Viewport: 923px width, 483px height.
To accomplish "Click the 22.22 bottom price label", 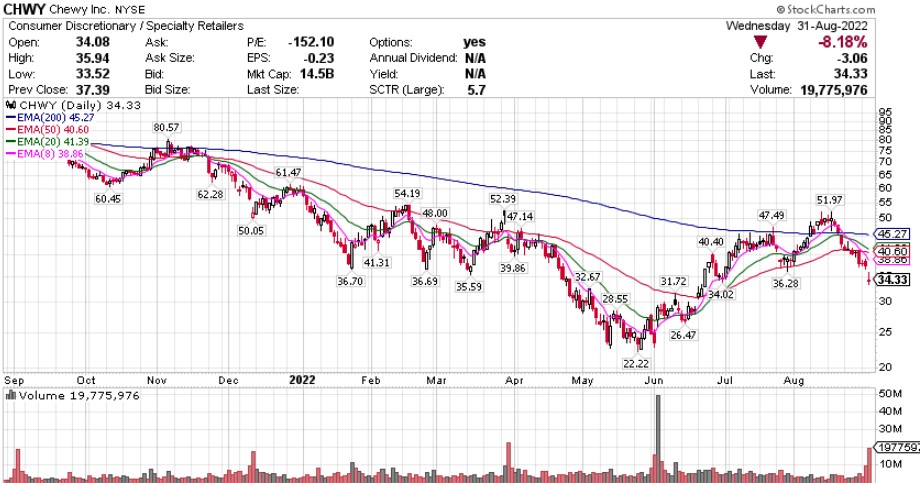I will 636,364.
